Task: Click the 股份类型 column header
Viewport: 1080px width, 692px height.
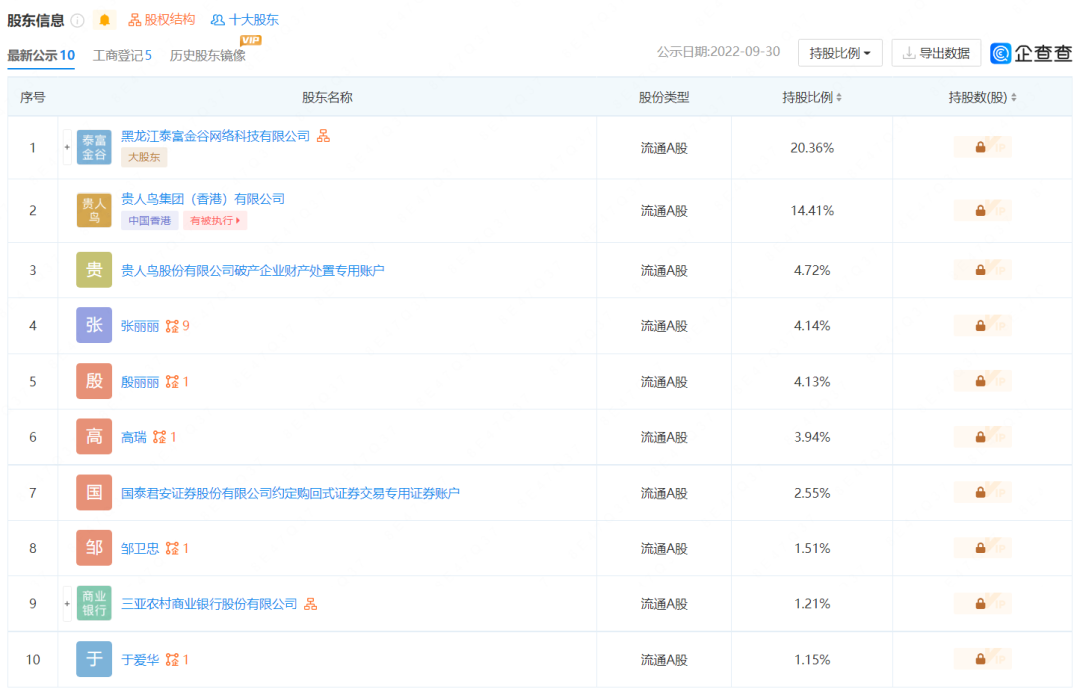Action: pos(664,98)
